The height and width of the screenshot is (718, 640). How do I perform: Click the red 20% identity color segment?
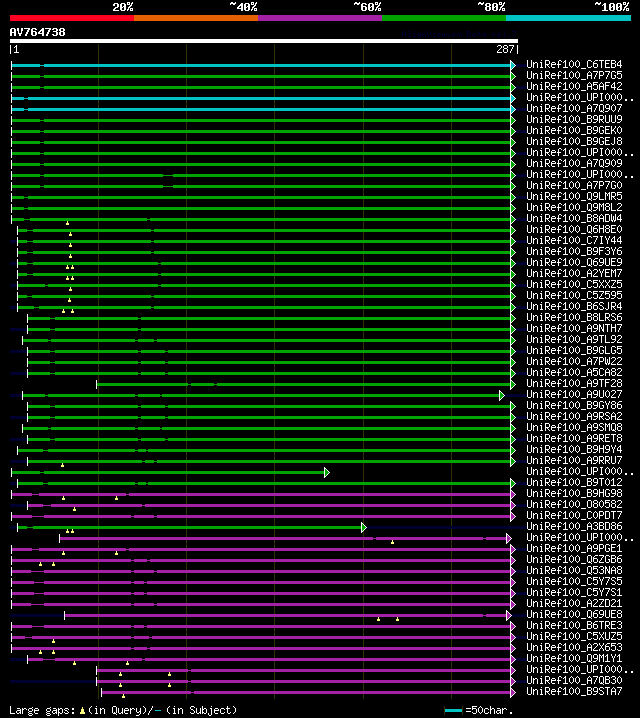(x=72, y=18)
